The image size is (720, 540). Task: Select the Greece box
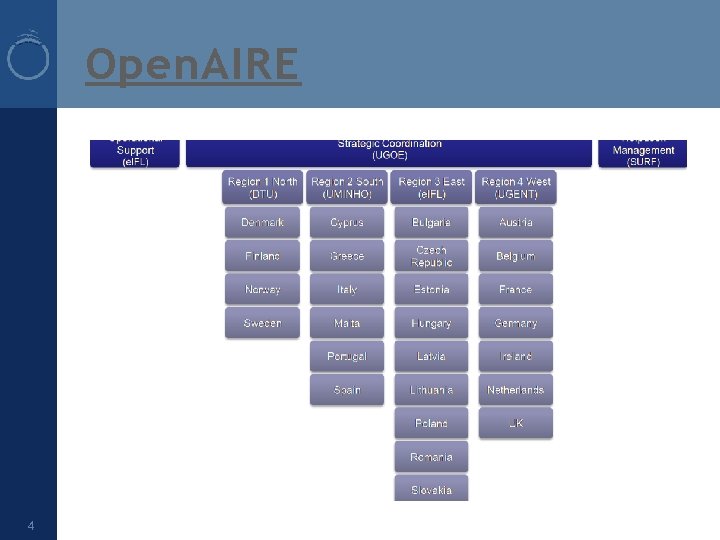click(x=347, y=256)
